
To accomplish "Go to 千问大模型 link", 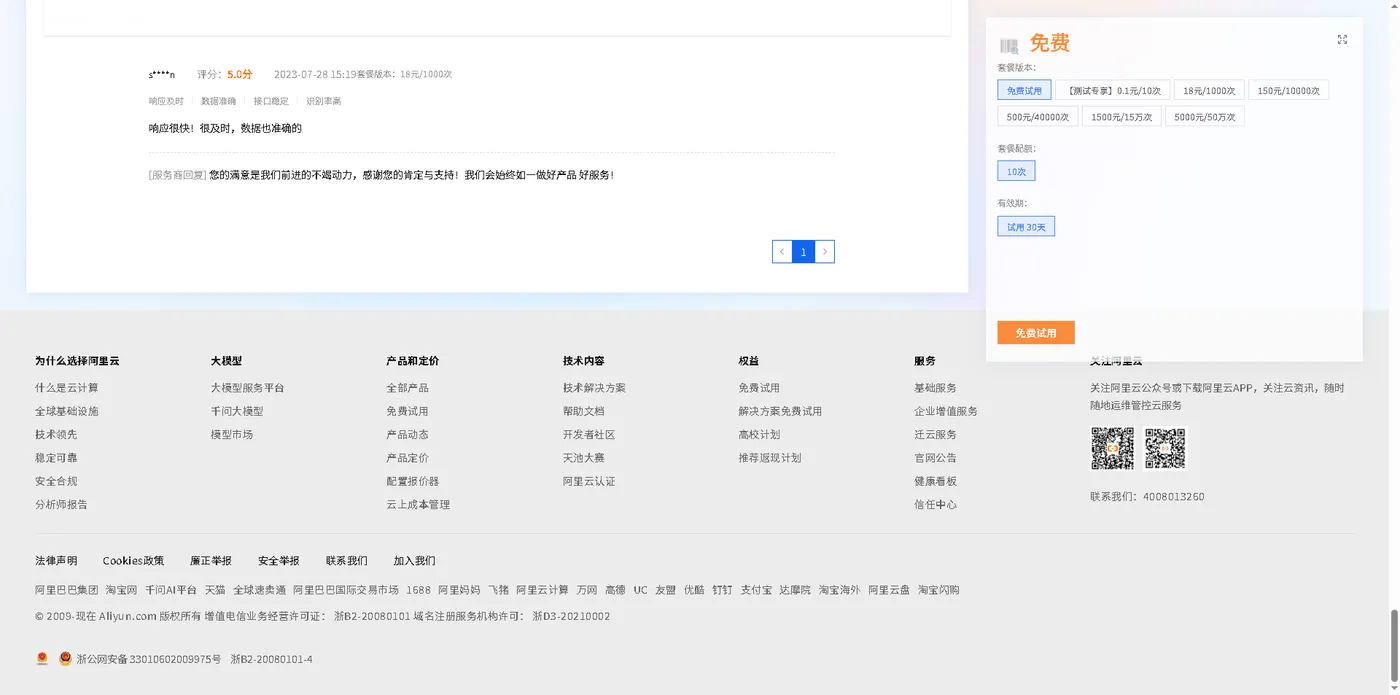I will click(237, 411).
